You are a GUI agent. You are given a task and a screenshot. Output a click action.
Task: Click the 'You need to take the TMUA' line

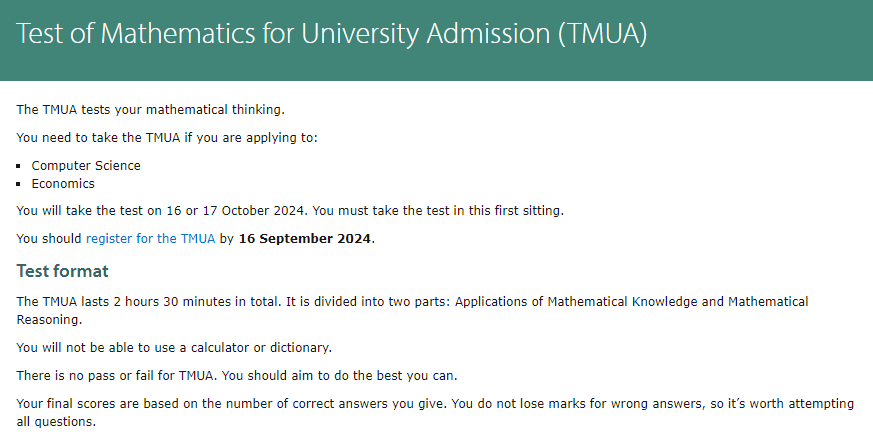click(x=167, y=137)
